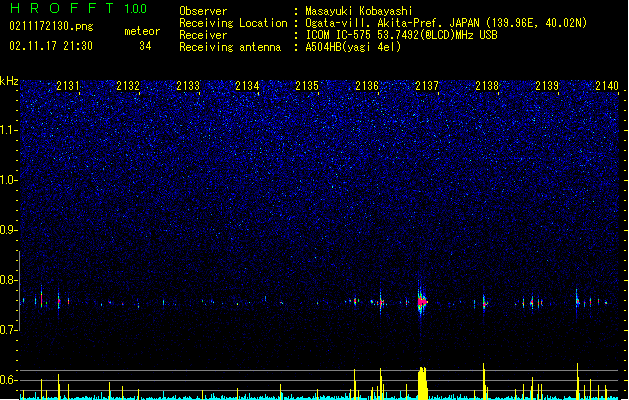The height and width of the screenshot is (400, 629).
Task: Click observer name Masayuki Kobayashi
Action: click(359, 11)
